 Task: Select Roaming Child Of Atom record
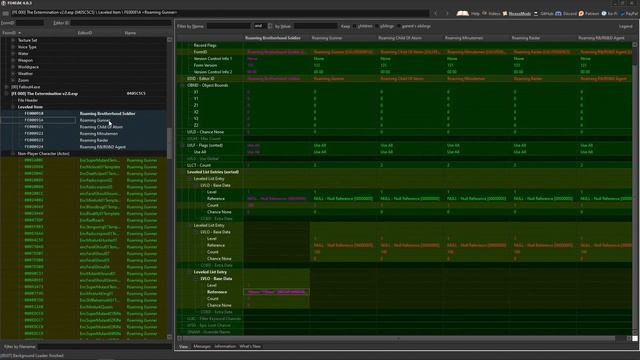click(83, 127)
